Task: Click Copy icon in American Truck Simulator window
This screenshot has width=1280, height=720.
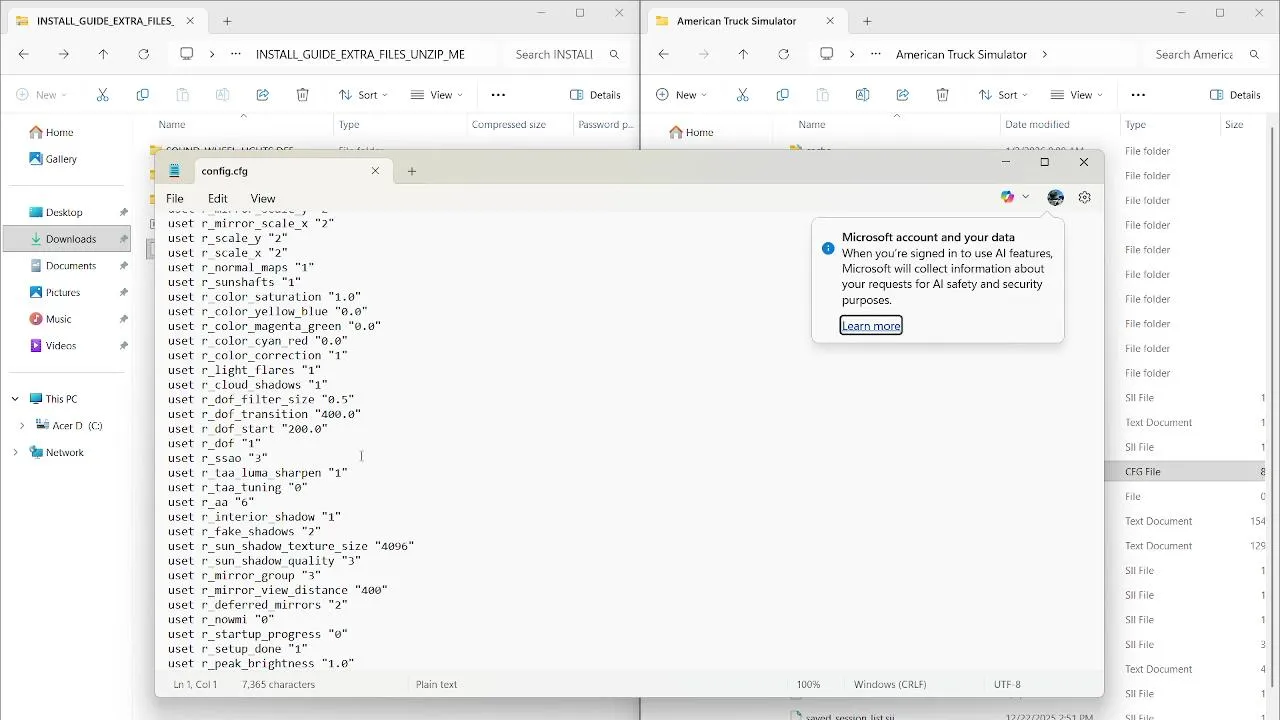Action: [782, 95]
